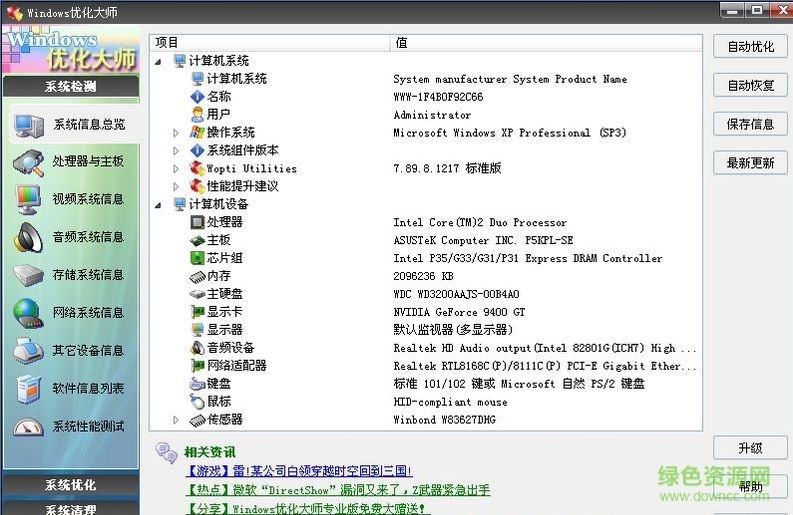The width and height of the screenshot is (793, 515).
Task: Select the 鼠标 mouse icon
Action: [x=197, y=402]
